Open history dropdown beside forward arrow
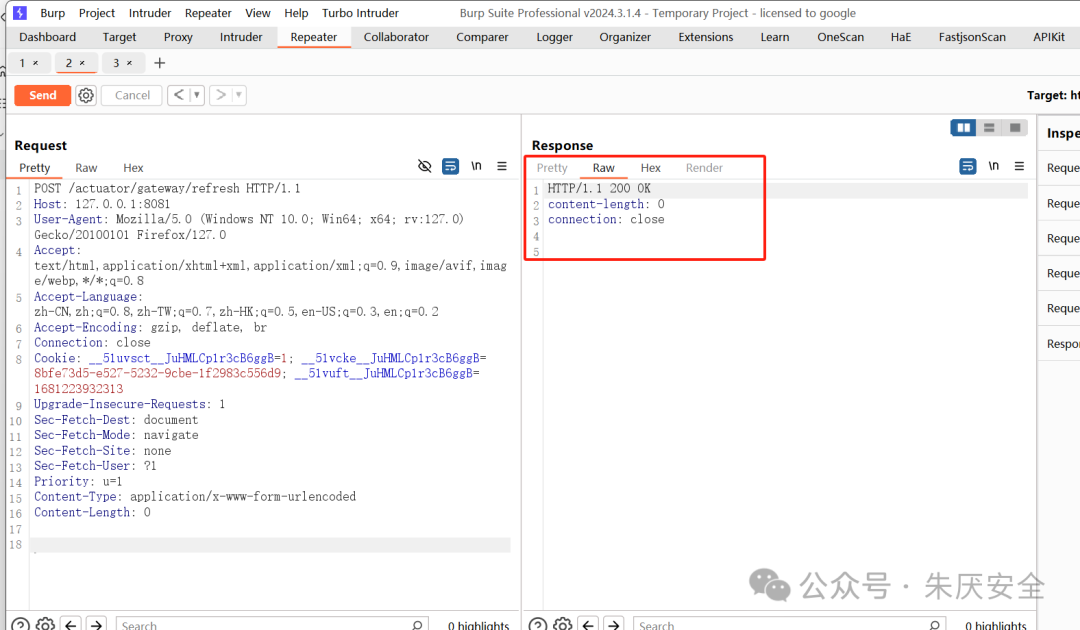The image size is (1080, 630). [x=238, y=95]
